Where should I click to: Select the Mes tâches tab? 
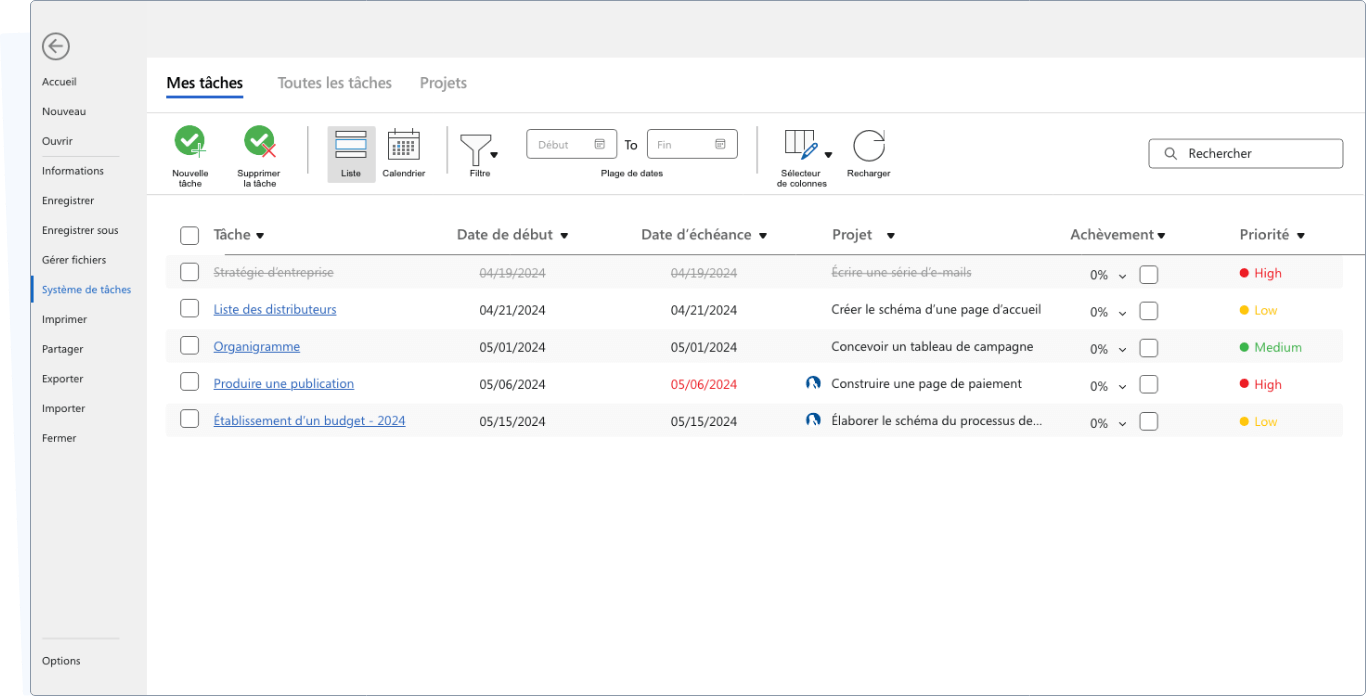pos(205,83)
